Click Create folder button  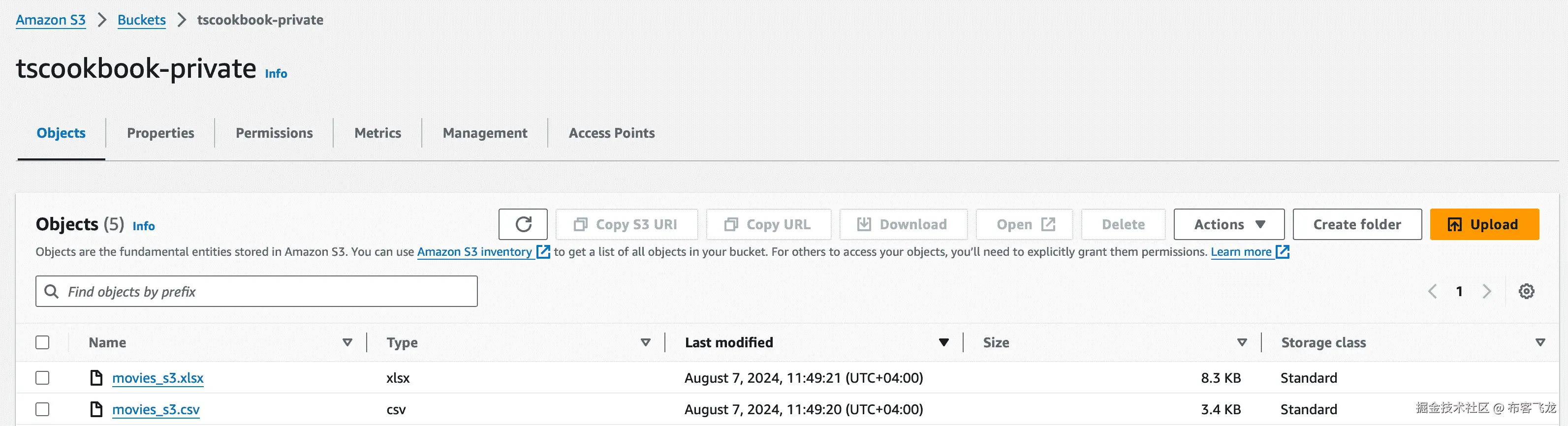pos(1357,225)
